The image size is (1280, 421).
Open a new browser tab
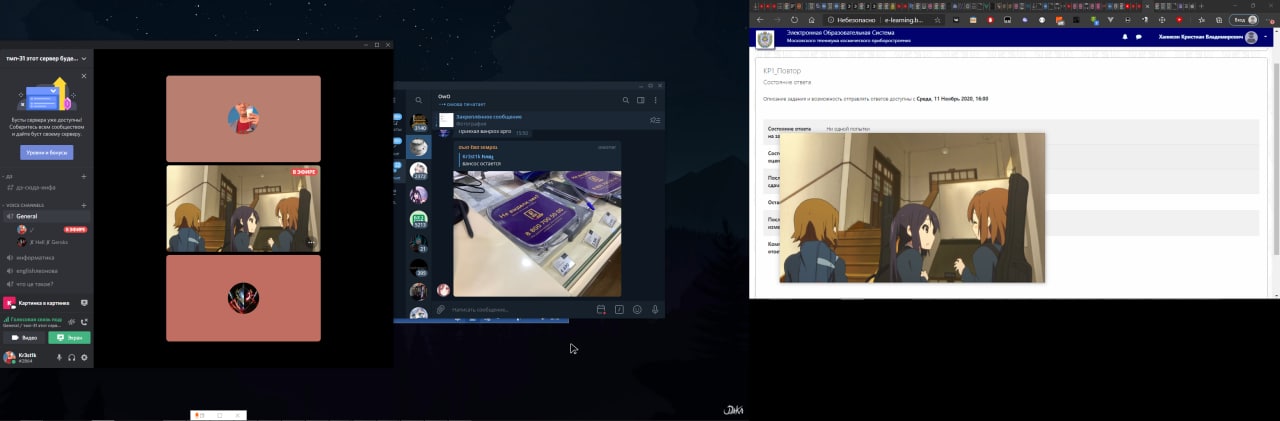[x=1201, y=6]
